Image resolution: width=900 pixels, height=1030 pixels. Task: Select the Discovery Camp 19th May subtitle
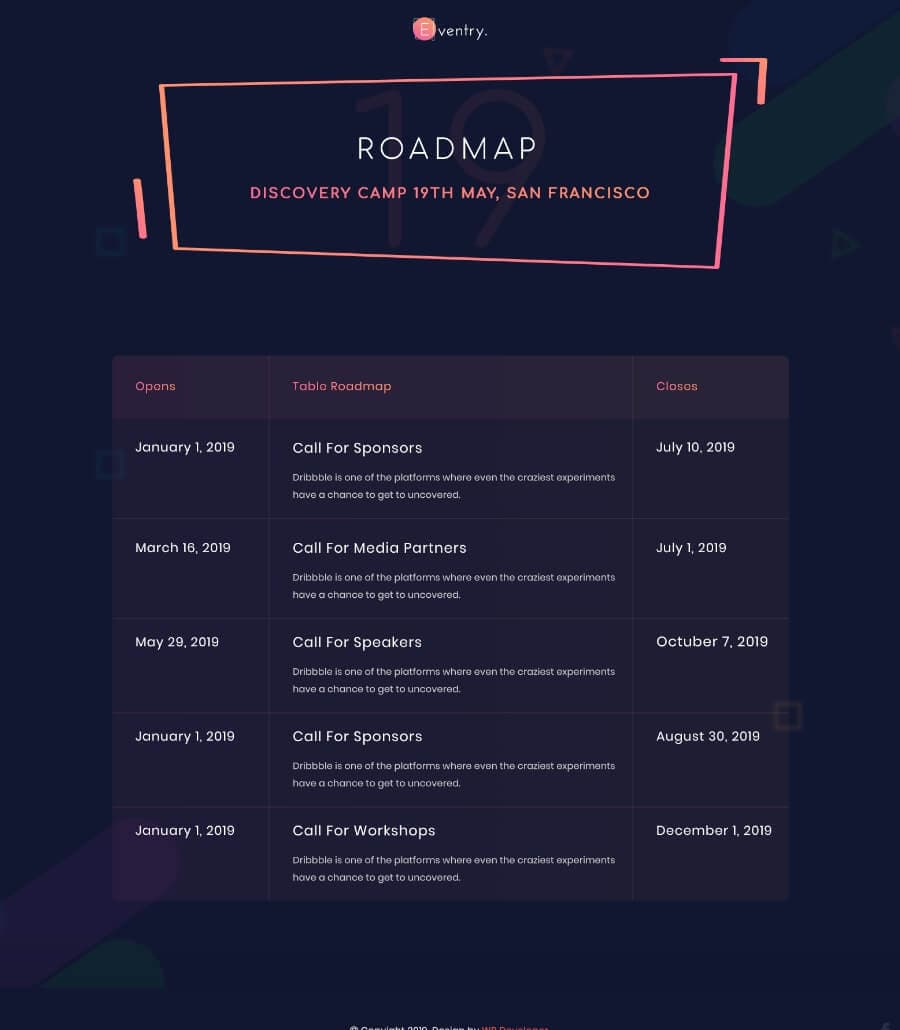450,193
